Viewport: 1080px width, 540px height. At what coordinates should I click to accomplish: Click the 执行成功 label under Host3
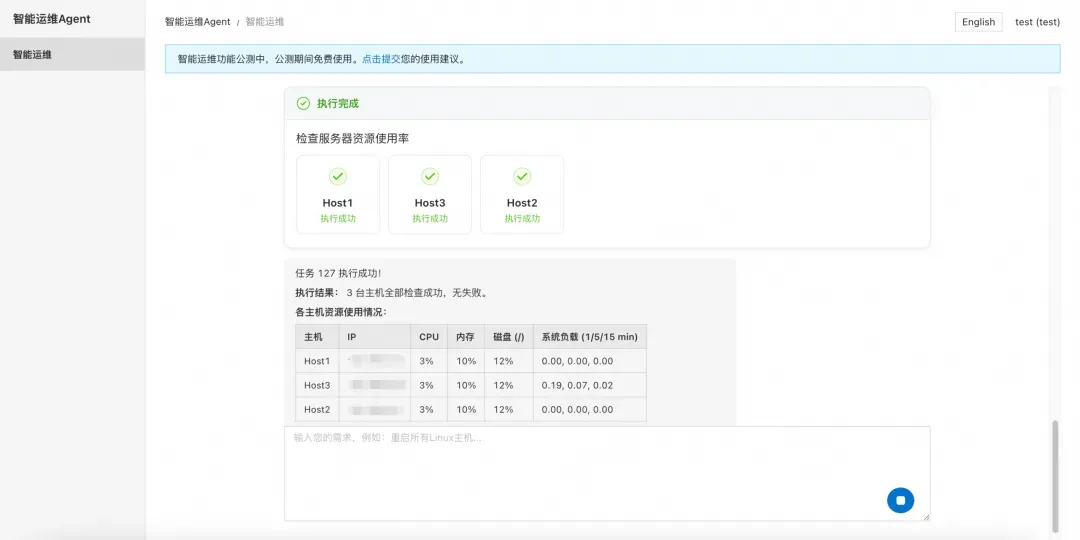[430, 218]
